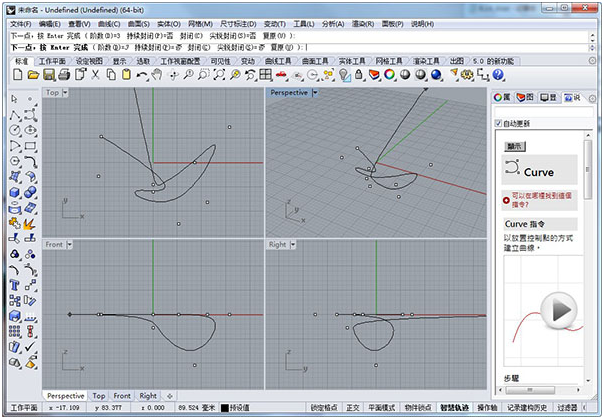Click the Zoom Extents icon
603x418 pixels.
point(219,75)
